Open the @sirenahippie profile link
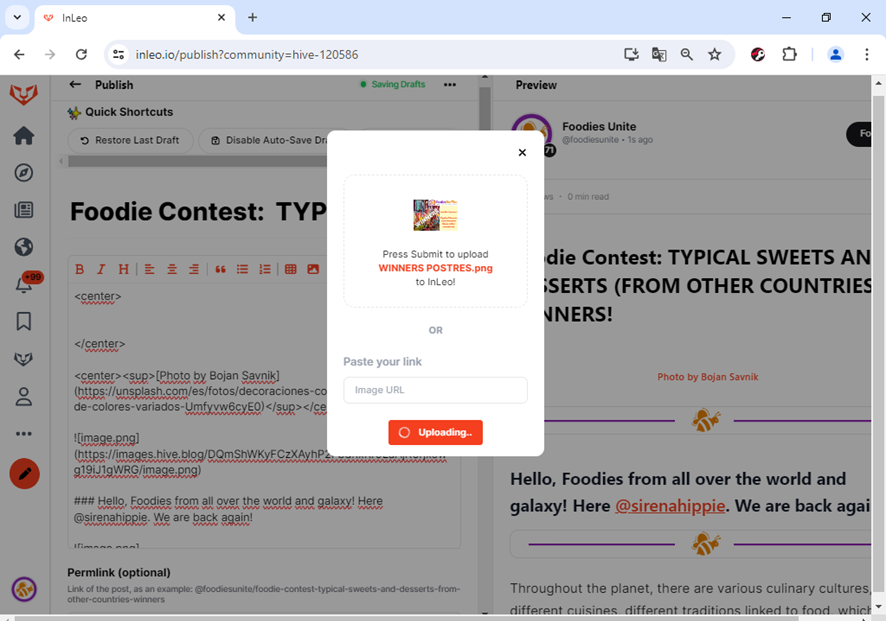The width and height of the screenshot is (886, 621). click(x=670, y=506)
